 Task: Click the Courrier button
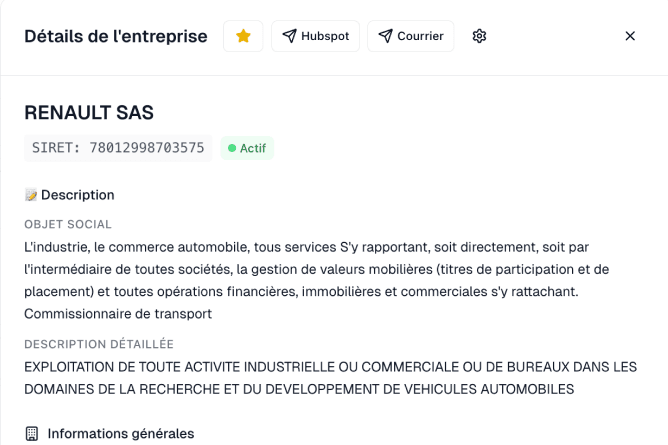(x=410, y=36)
